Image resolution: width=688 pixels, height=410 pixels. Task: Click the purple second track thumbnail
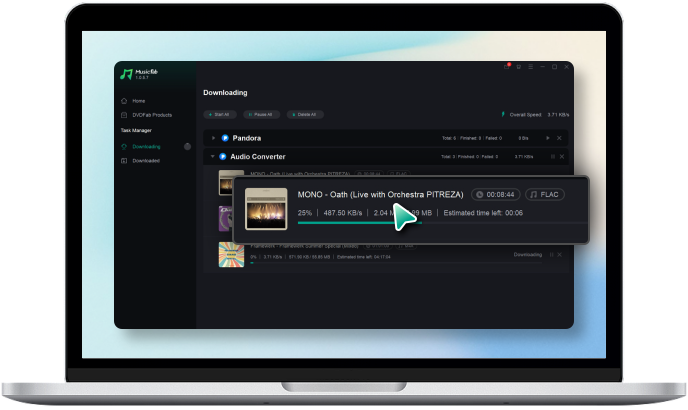coord(226,218)
